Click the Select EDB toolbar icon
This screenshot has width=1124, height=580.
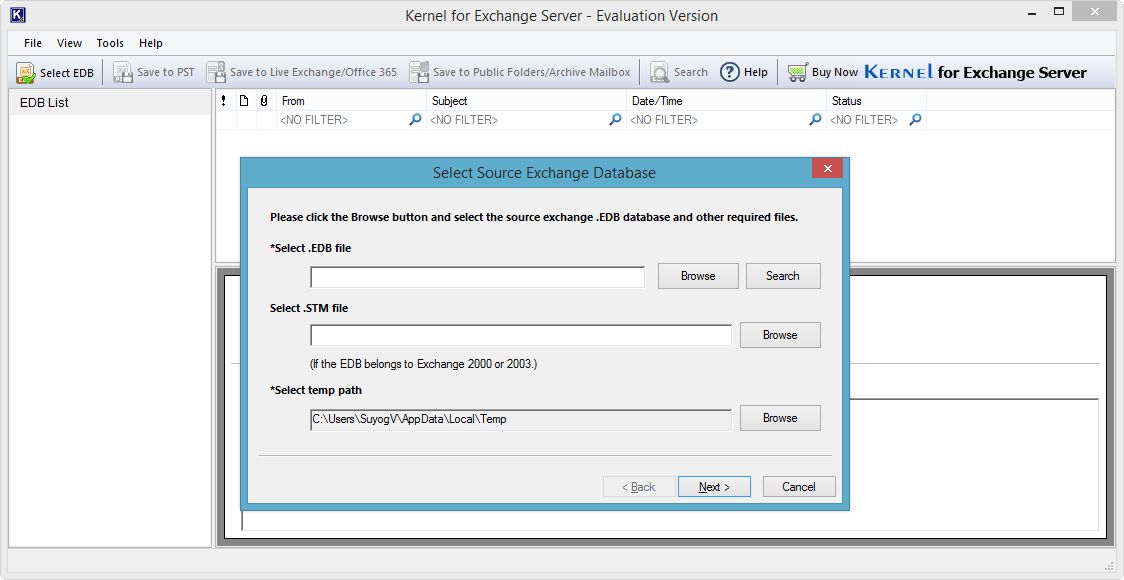26,72
